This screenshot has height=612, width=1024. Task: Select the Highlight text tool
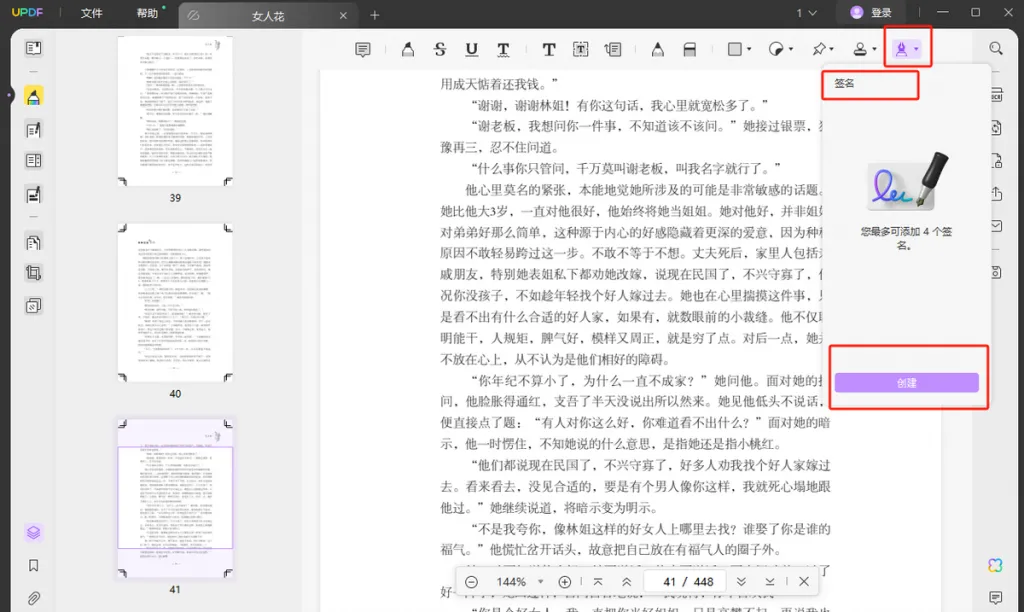(x=408, y=49)
